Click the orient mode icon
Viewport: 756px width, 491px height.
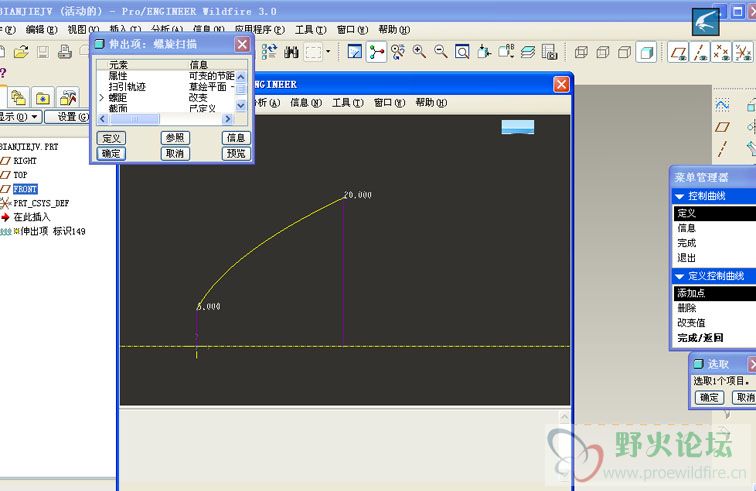click(x=398, y=52)
